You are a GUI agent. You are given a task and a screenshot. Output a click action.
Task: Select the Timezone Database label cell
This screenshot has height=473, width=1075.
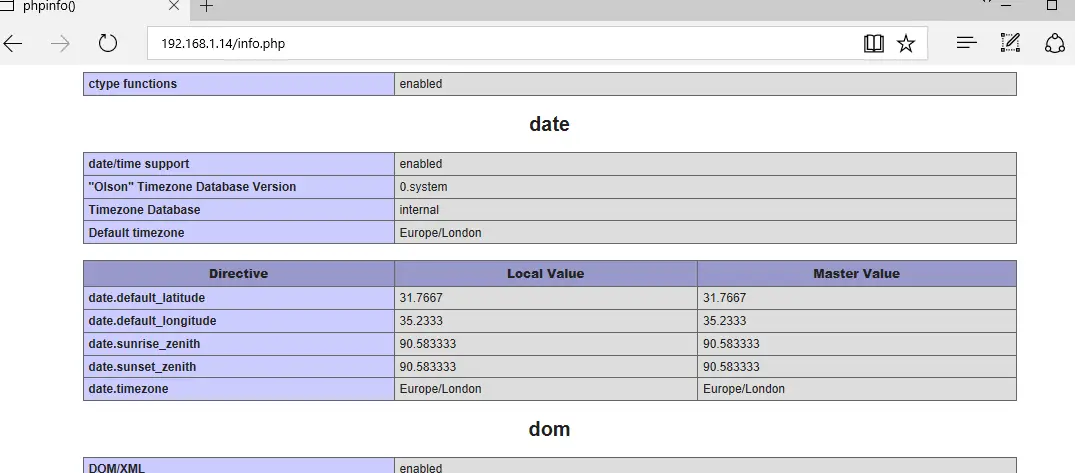pyautogui.click(x=239, y=210)
